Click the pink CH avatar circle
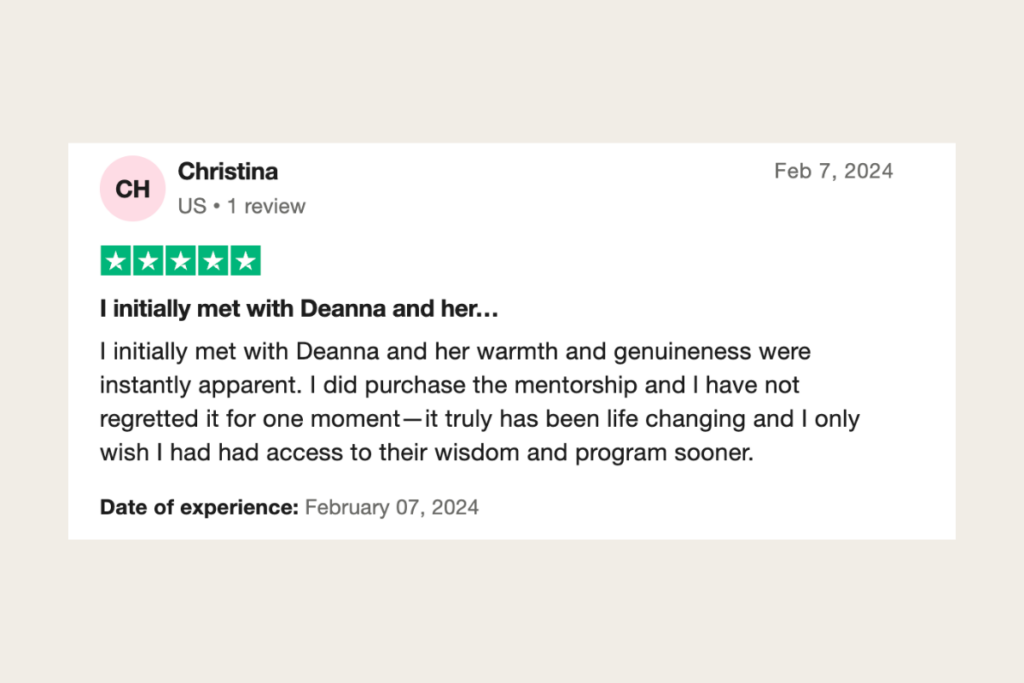1024x683 pixels. (x=133, y=189)
